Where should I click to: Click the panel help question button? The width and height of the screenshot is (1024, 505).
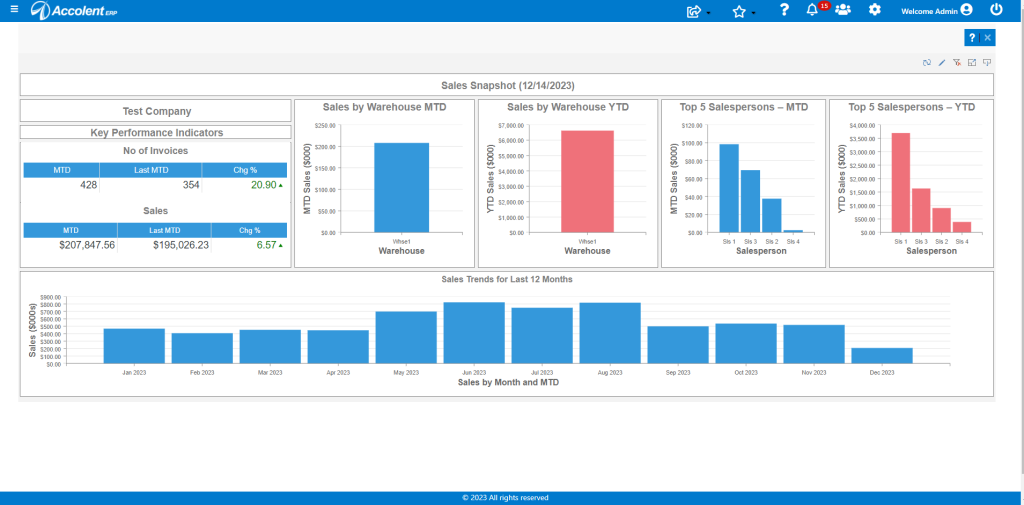[972, 38]
